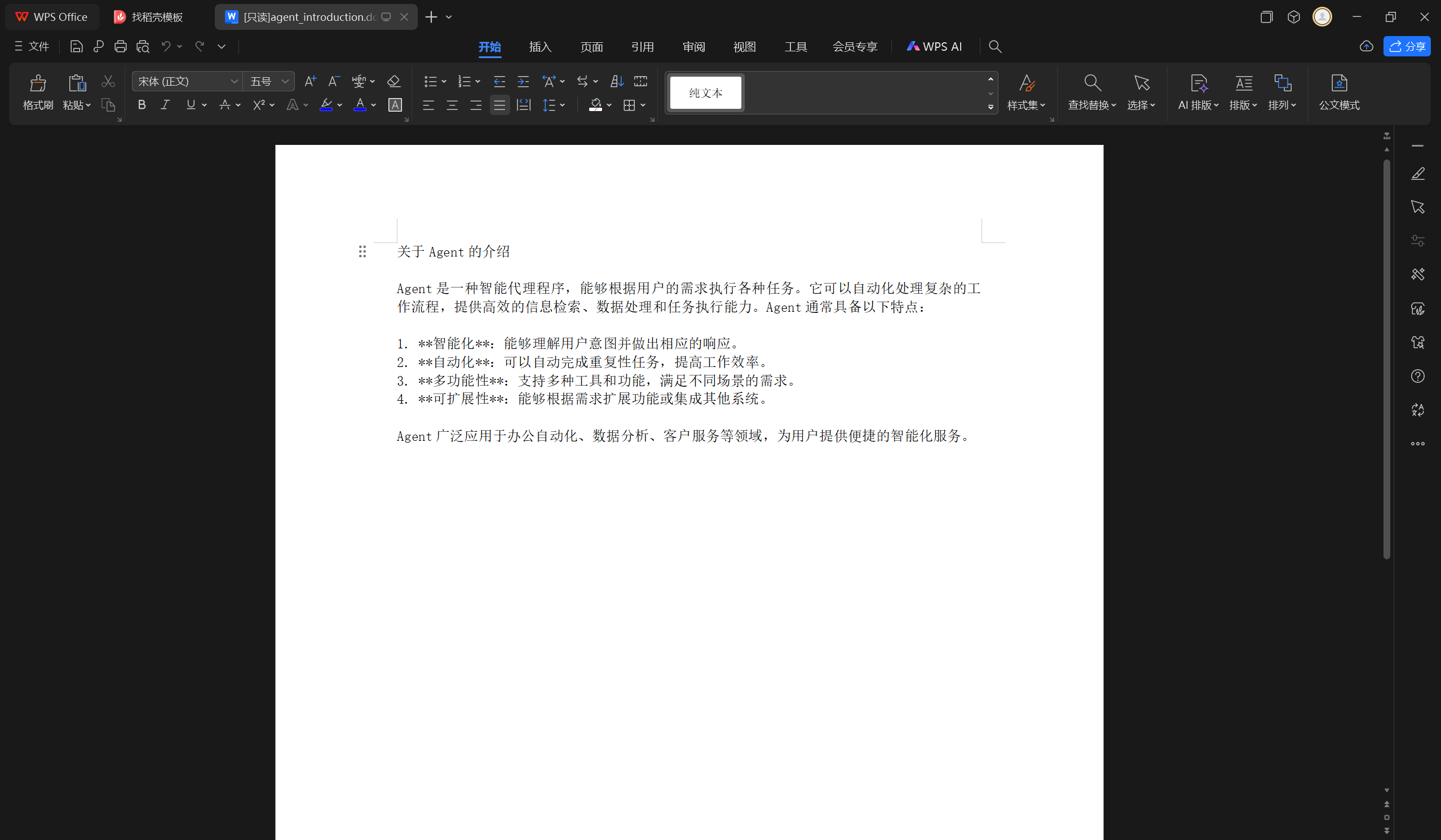Set paragraph alignment to center
Screen dimensions: 1441x840
[x=452, y=105]
